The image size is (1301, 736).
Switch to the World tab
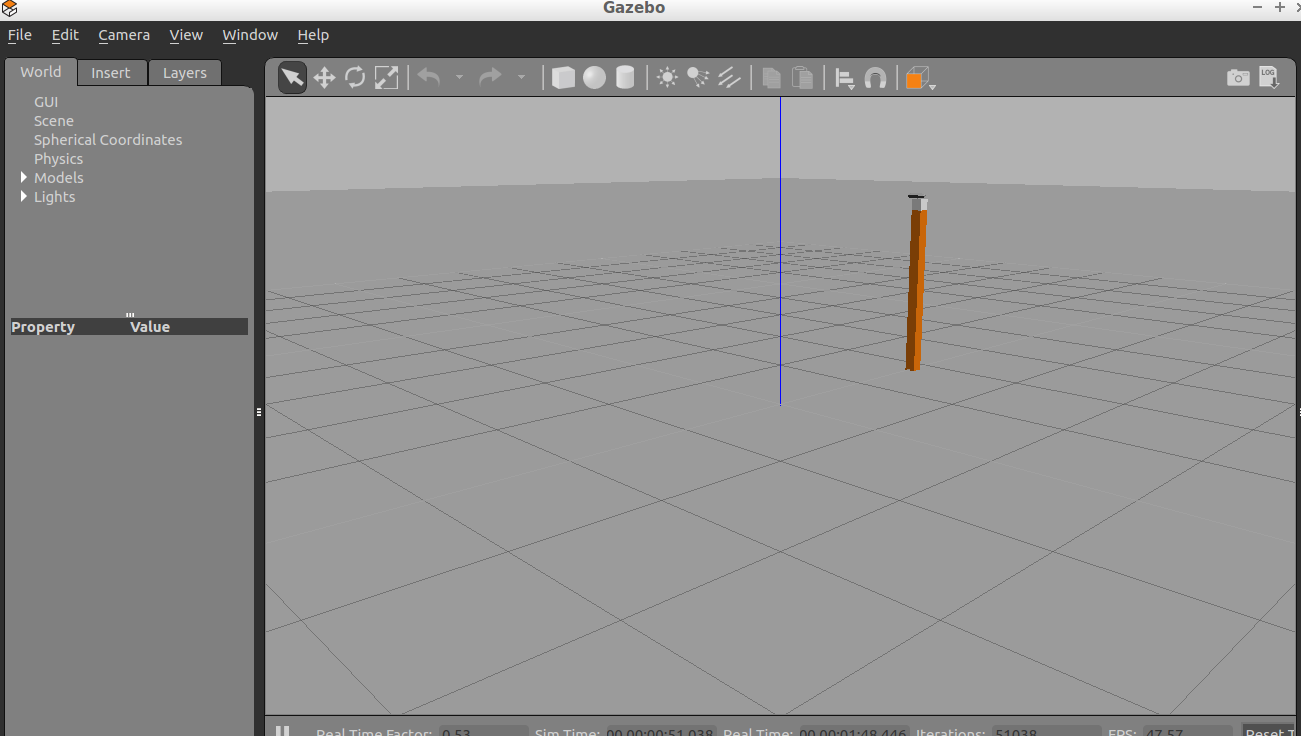click(x=41, y=72)
